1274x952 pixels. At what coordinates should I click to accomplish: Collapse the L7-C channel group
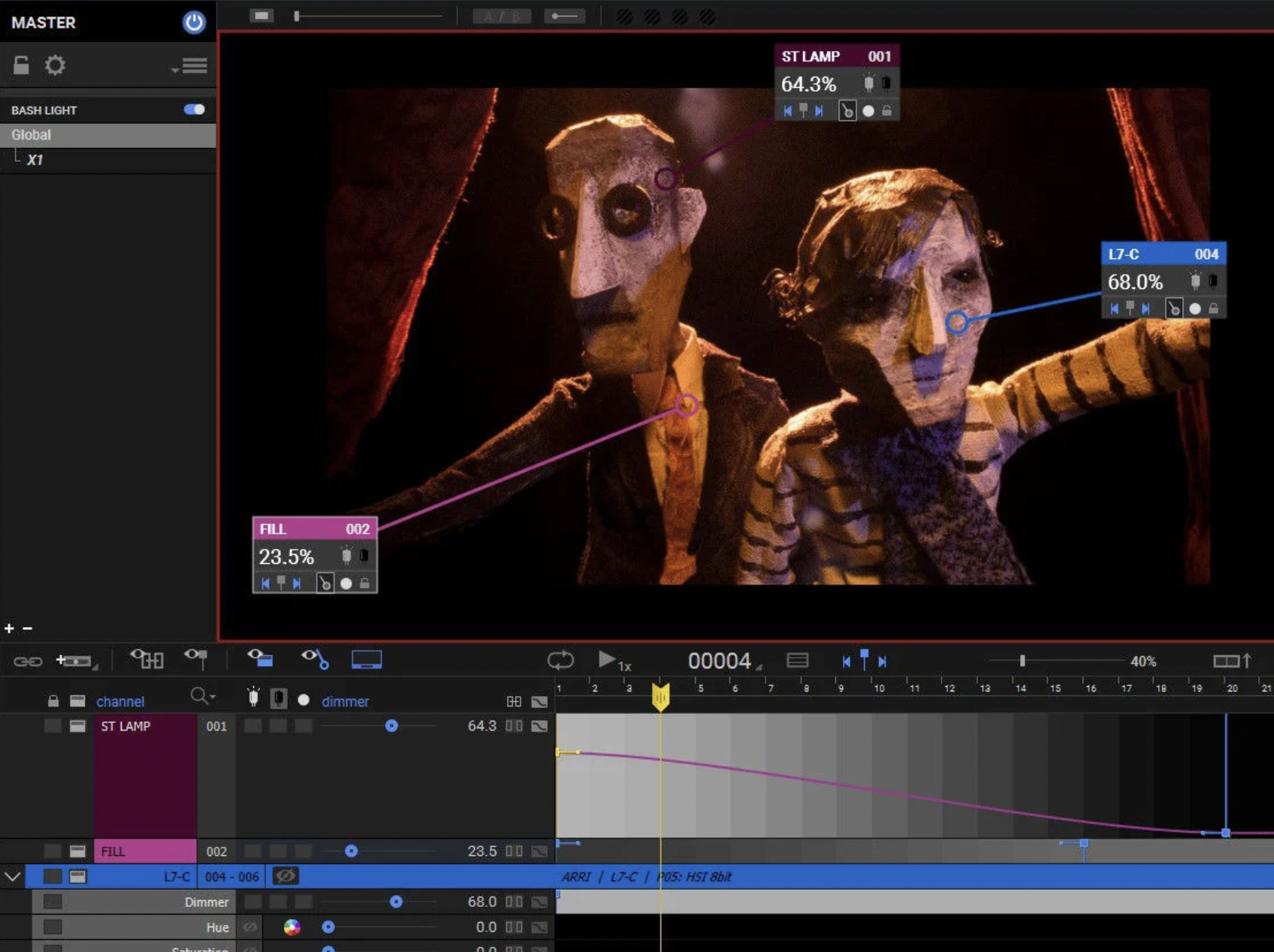click(x=13, y=876)
